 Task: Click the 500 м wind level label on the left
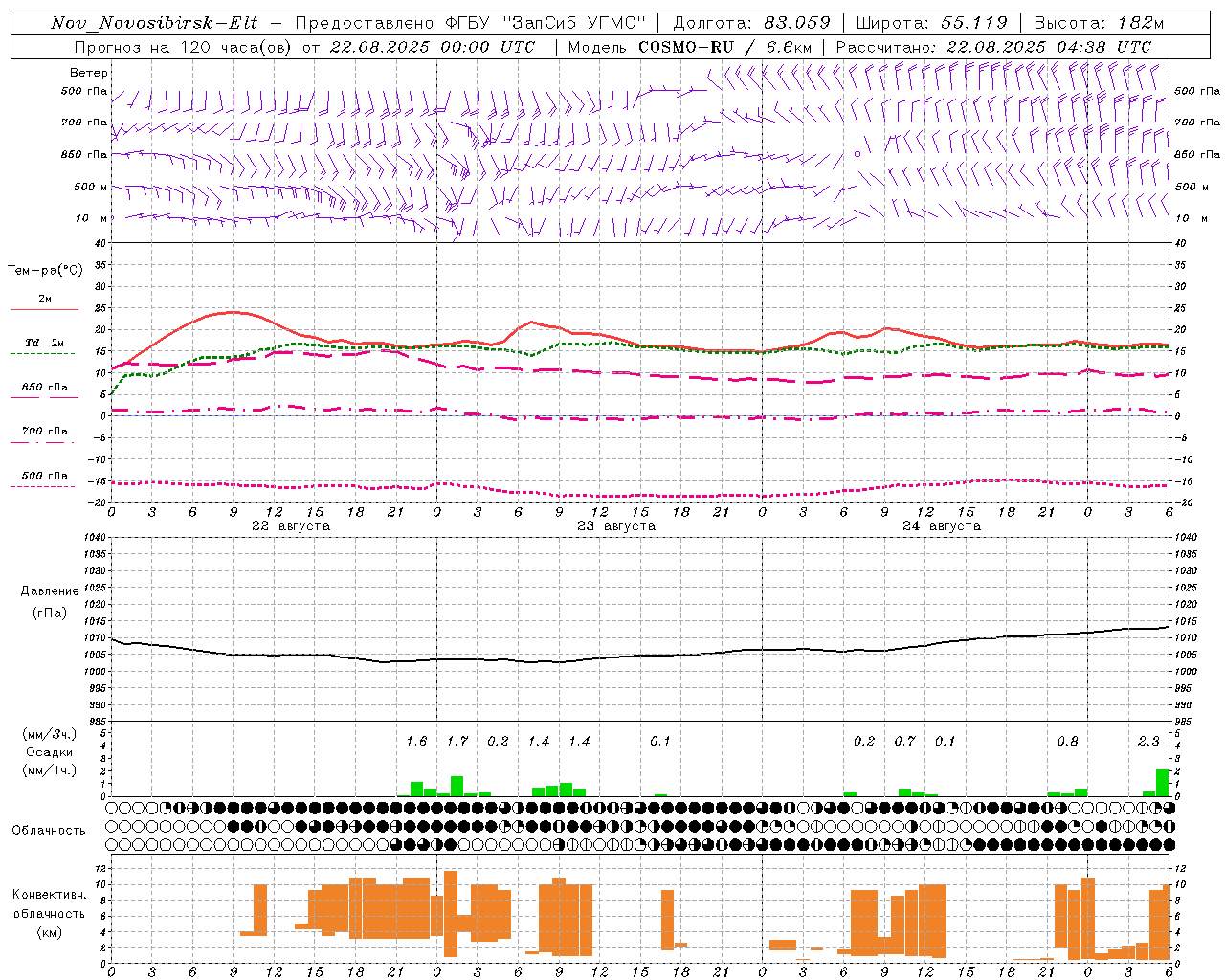pos(90,187)
